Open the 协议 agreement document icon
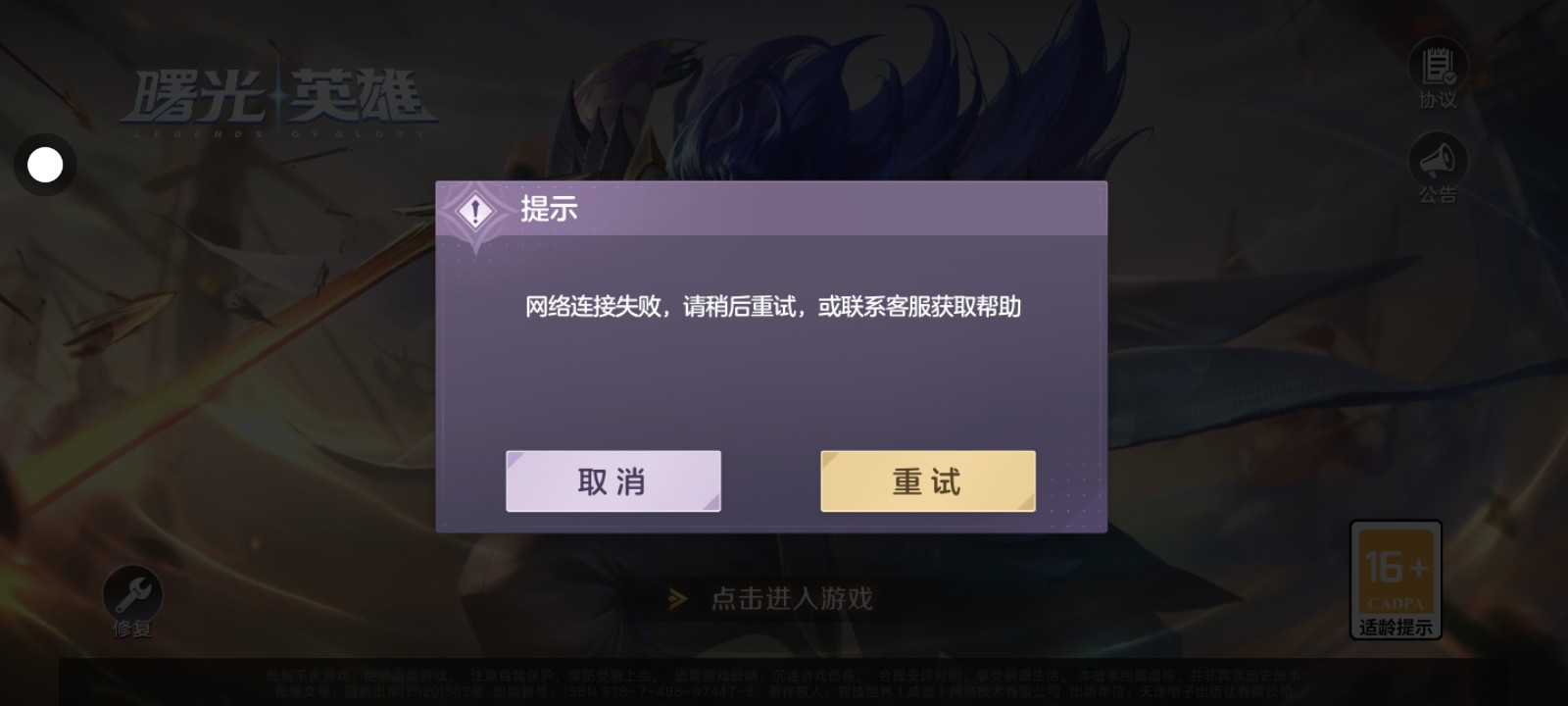Screen dimensions: 1568x706 [x=1438, y=67]
